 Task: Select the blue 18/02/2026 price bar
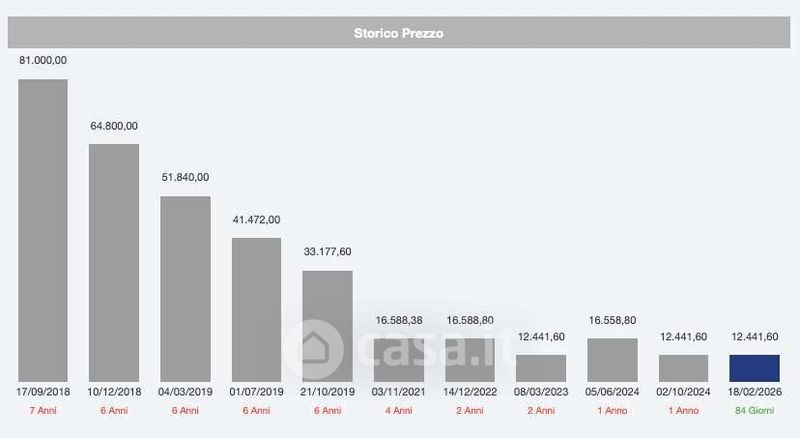pos(755,368)
